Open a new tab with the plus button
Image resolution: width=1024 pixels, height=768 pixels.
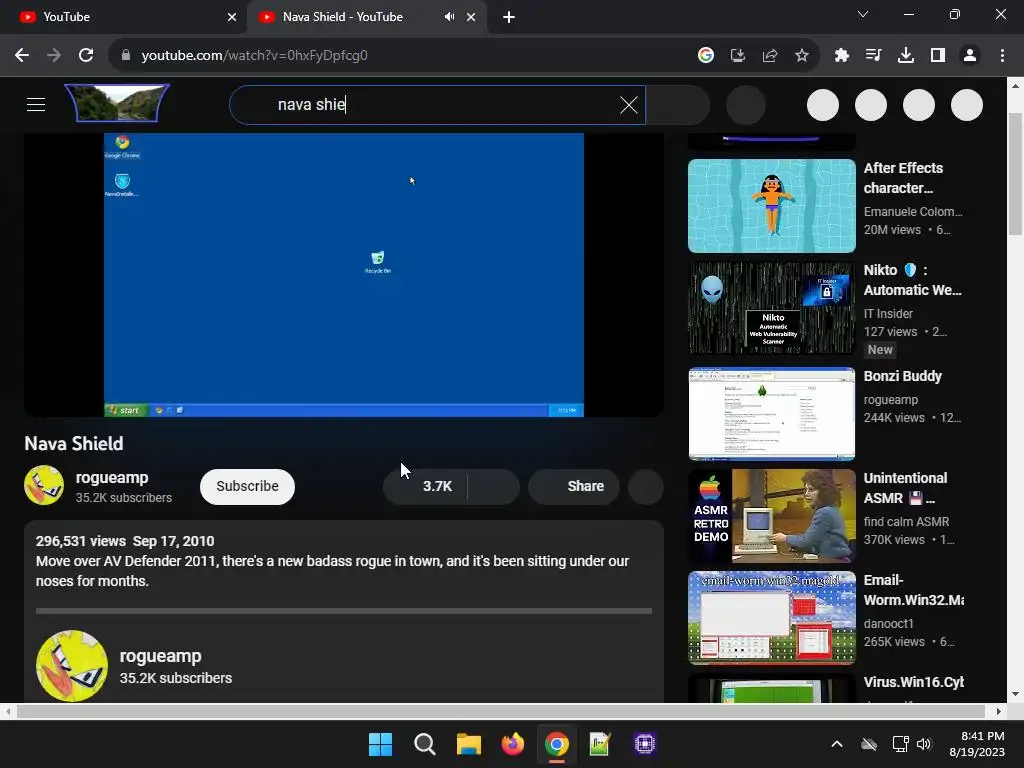click(509, 17)
